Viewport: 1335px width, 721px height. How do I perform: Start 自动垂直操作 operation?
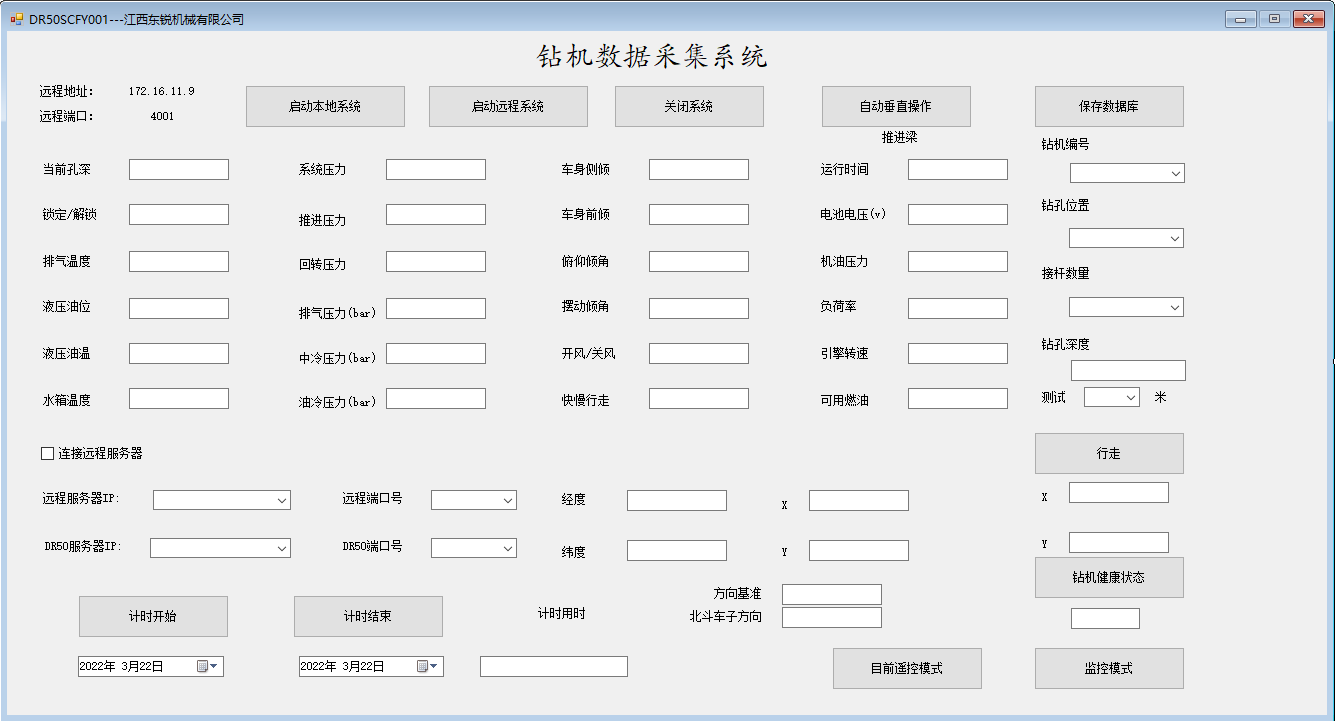[895, 106]
